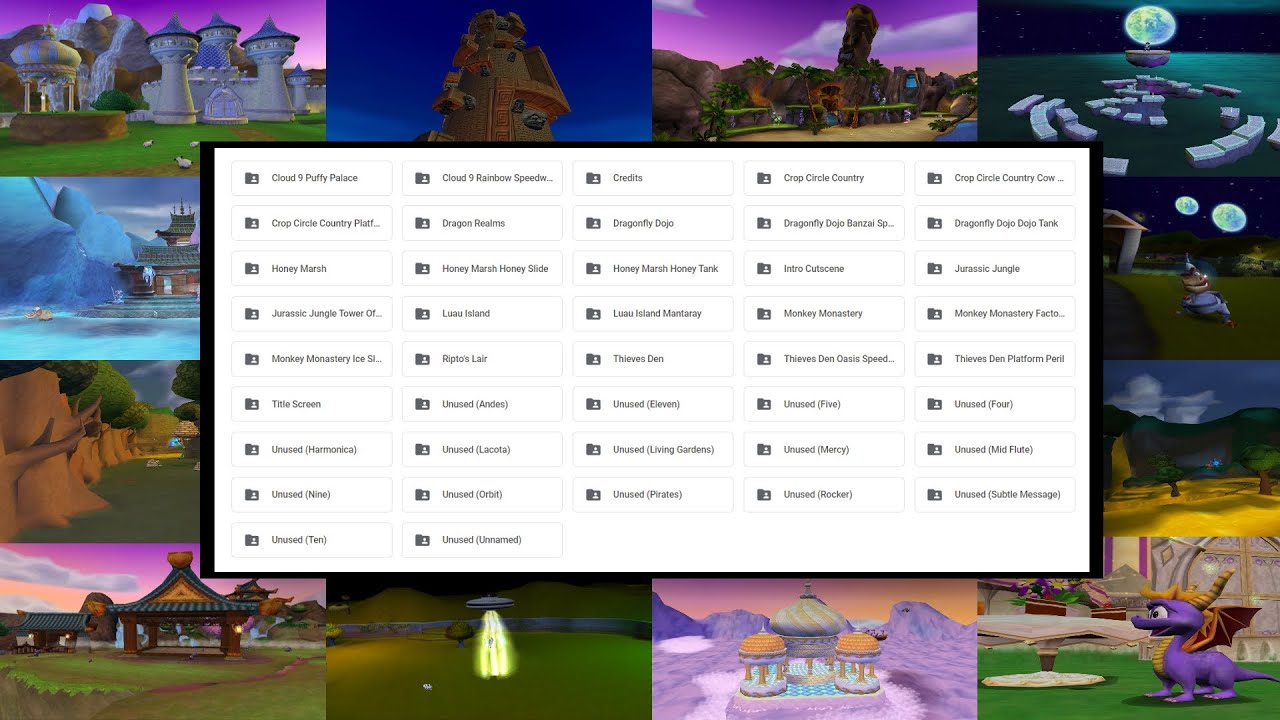
Task: Select the Unused (Pirates) folder name
Action: (647, 495)
